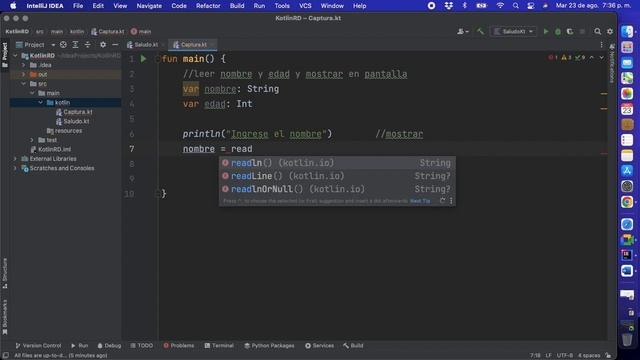Viewport: 640px width, 360px height.
Task: Collapse the KotlinRD project root
Action: 16,56
